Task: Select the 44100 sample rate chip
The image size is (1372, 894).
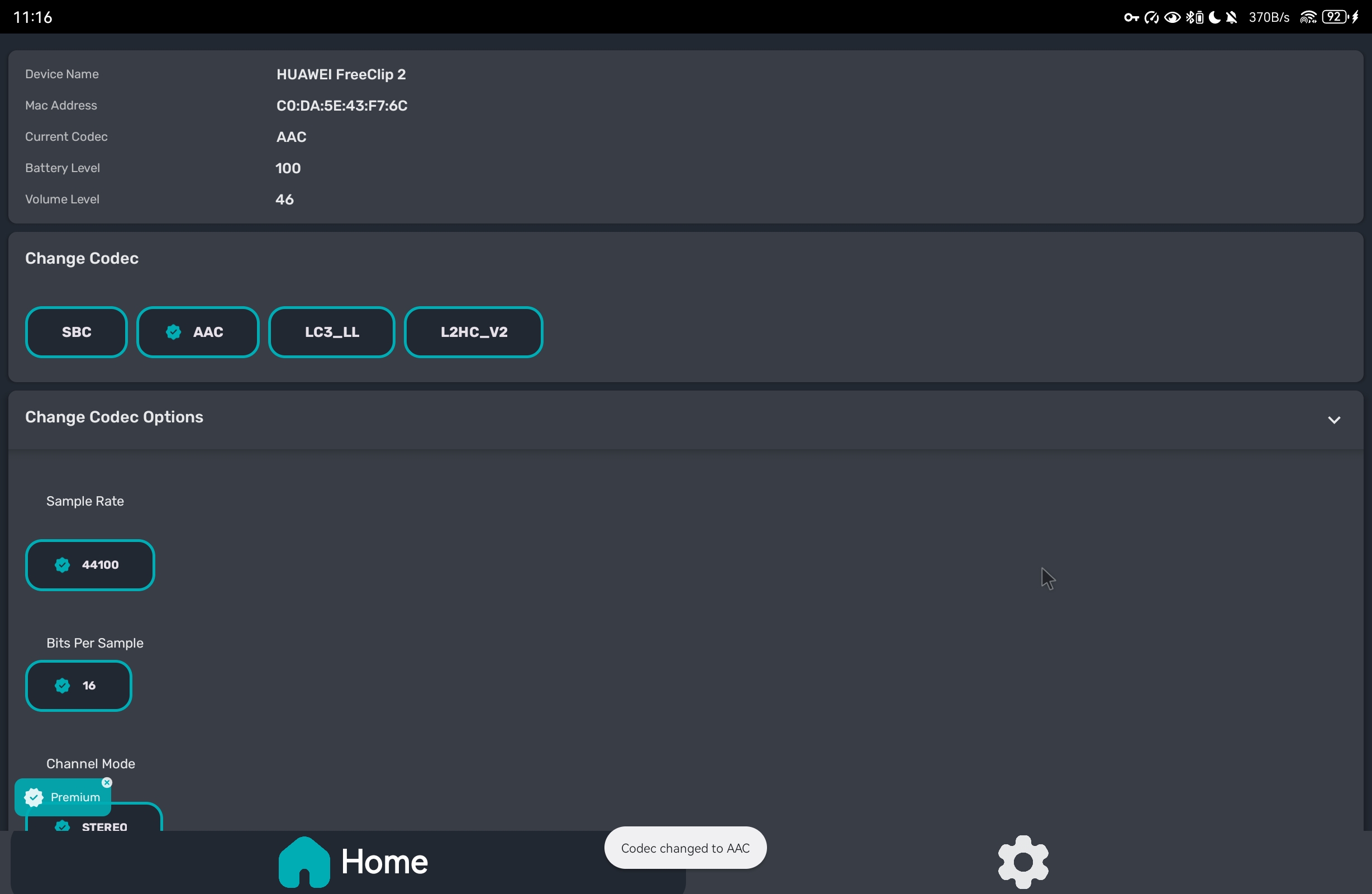Action: [90, 565]
